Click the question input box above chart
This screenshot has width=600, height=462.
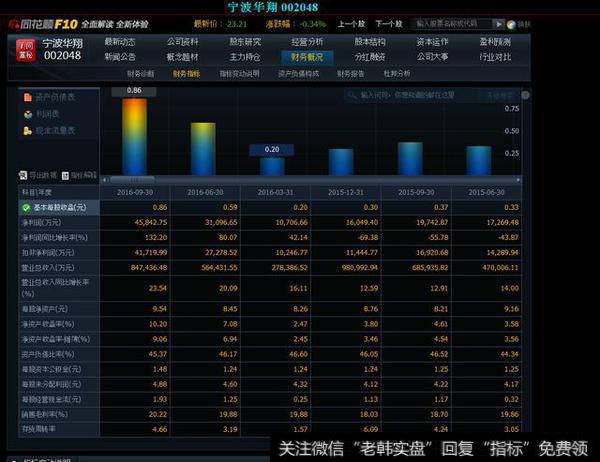click(x=432, y=95)
